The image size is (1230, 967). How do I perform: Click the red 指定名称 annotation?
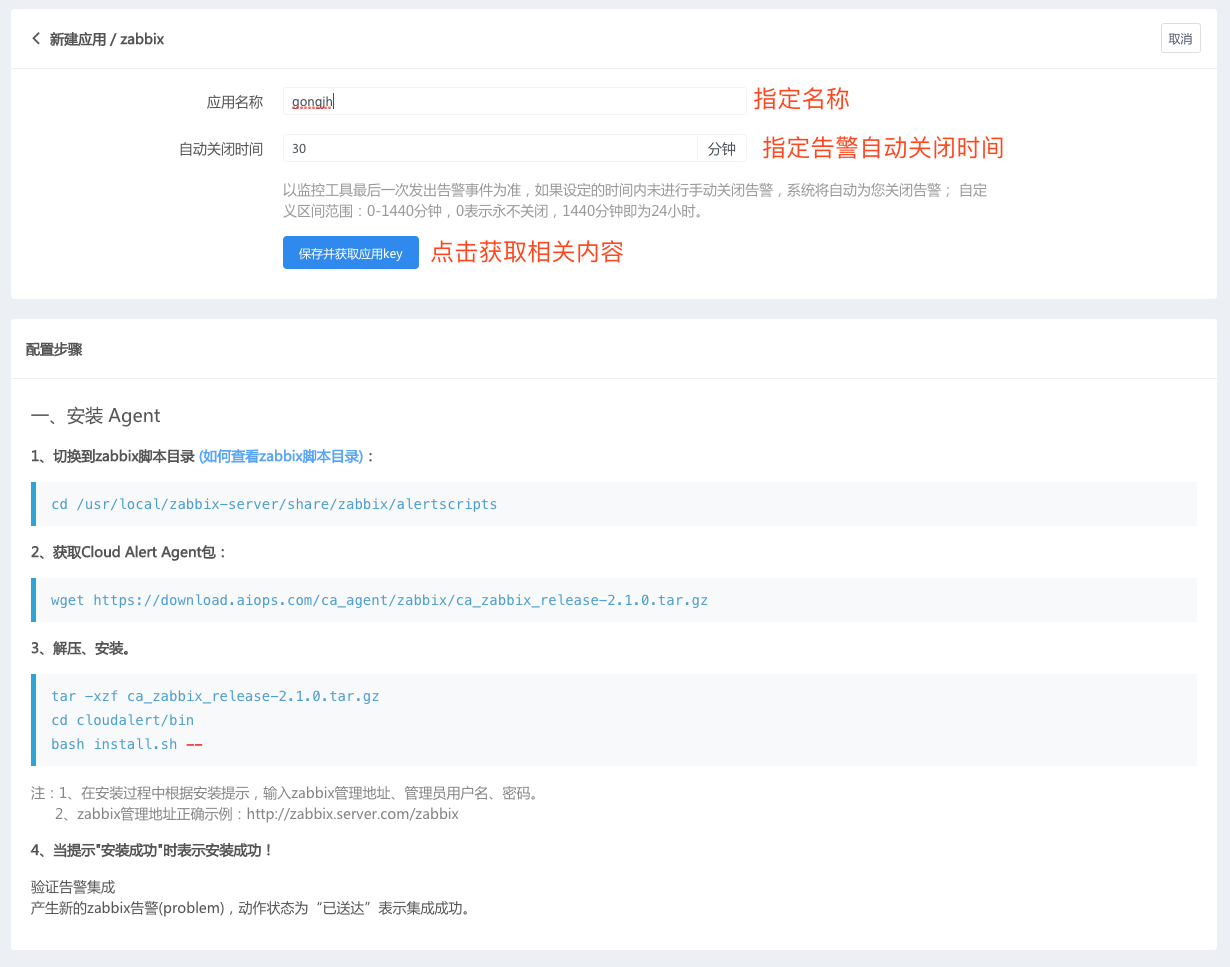801,99
